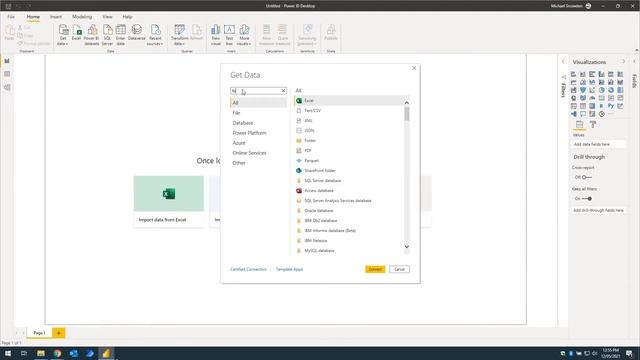Screen dimensions: 640x360
Task: Open File Explorer from the taskbar
Action: [41, 353]
